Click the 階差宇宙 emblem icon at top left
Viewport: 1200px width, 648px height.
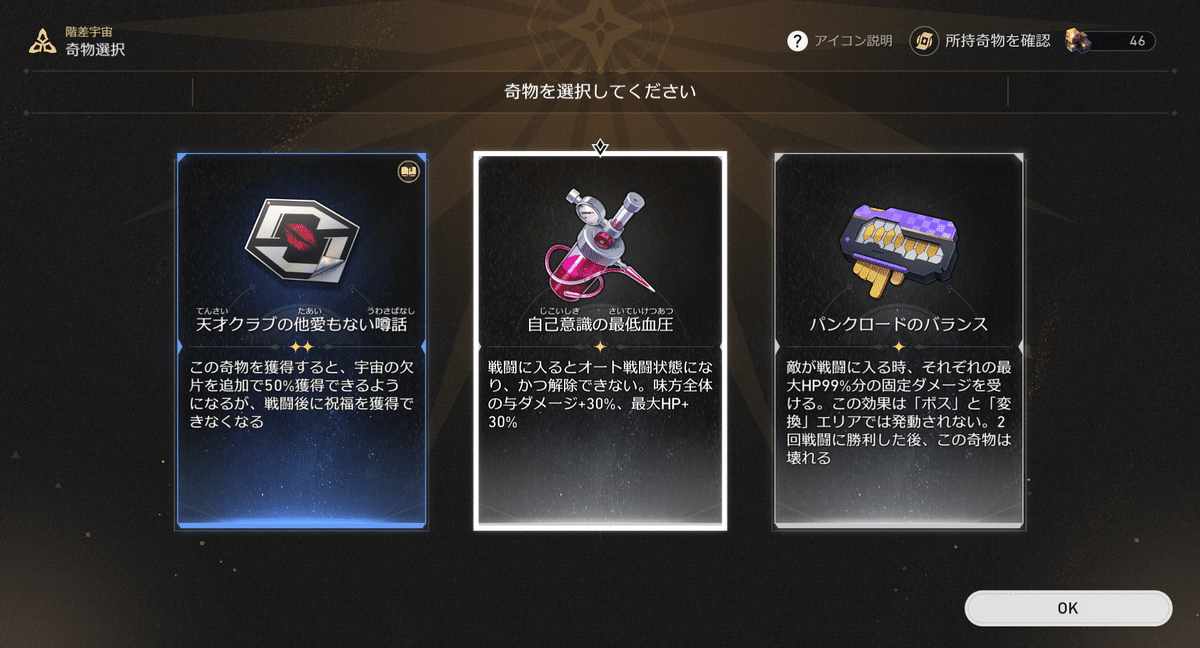(43, 40)
